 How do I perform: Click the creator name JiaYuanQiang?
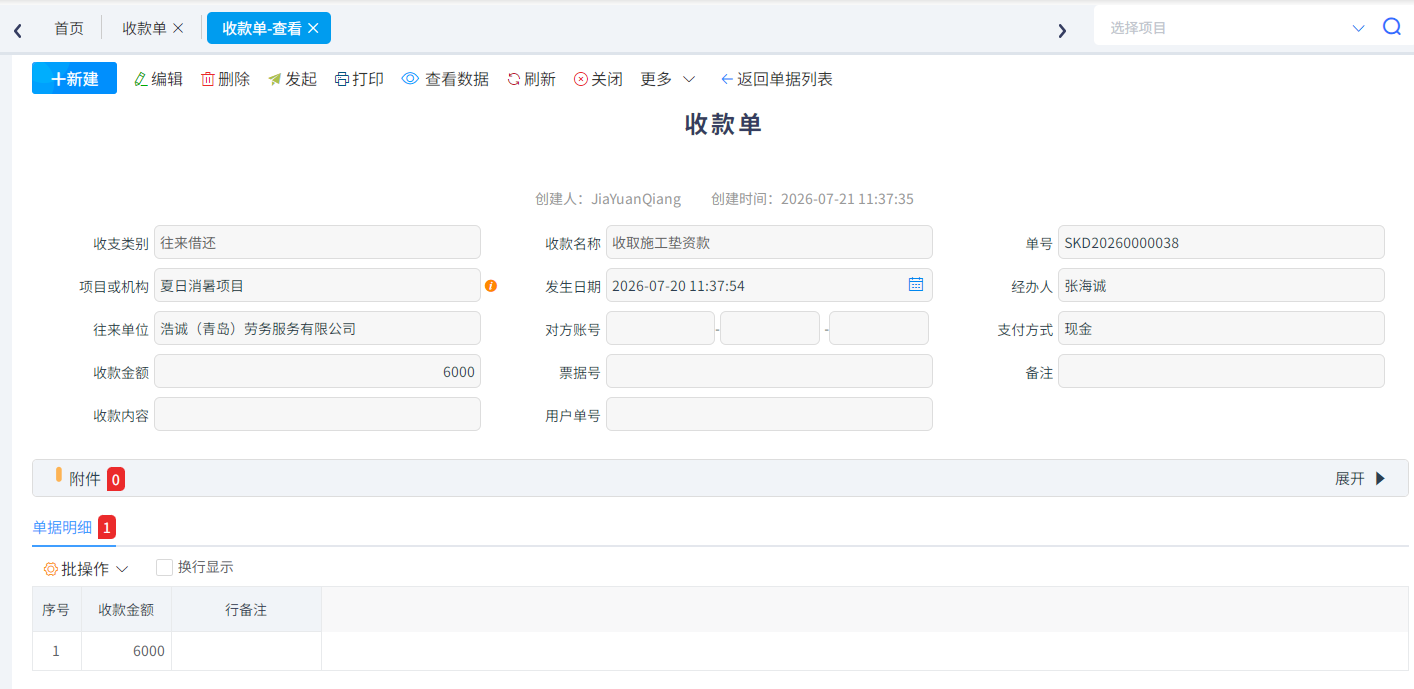coord(636,199)
